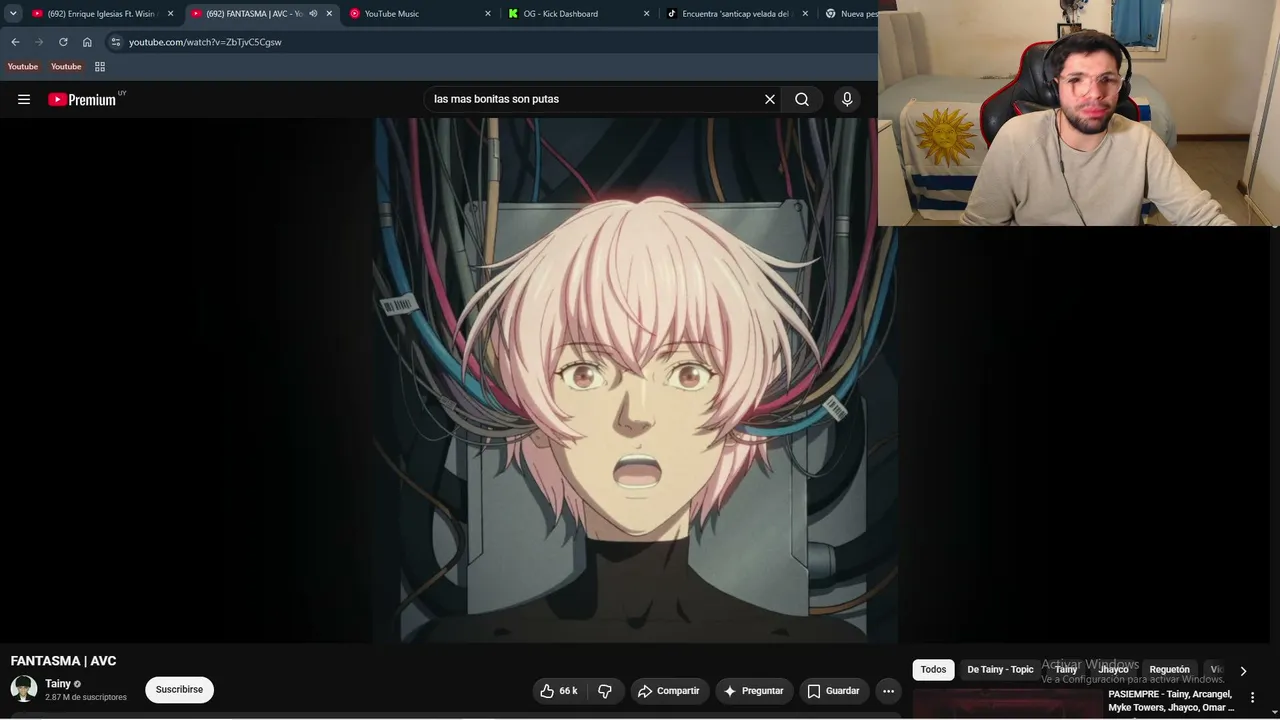Image resolution: width=1280 pixels, height=720 pixels.
Task: Switch to the Nueva pestaña tab
Action: (x=849, y=14)
